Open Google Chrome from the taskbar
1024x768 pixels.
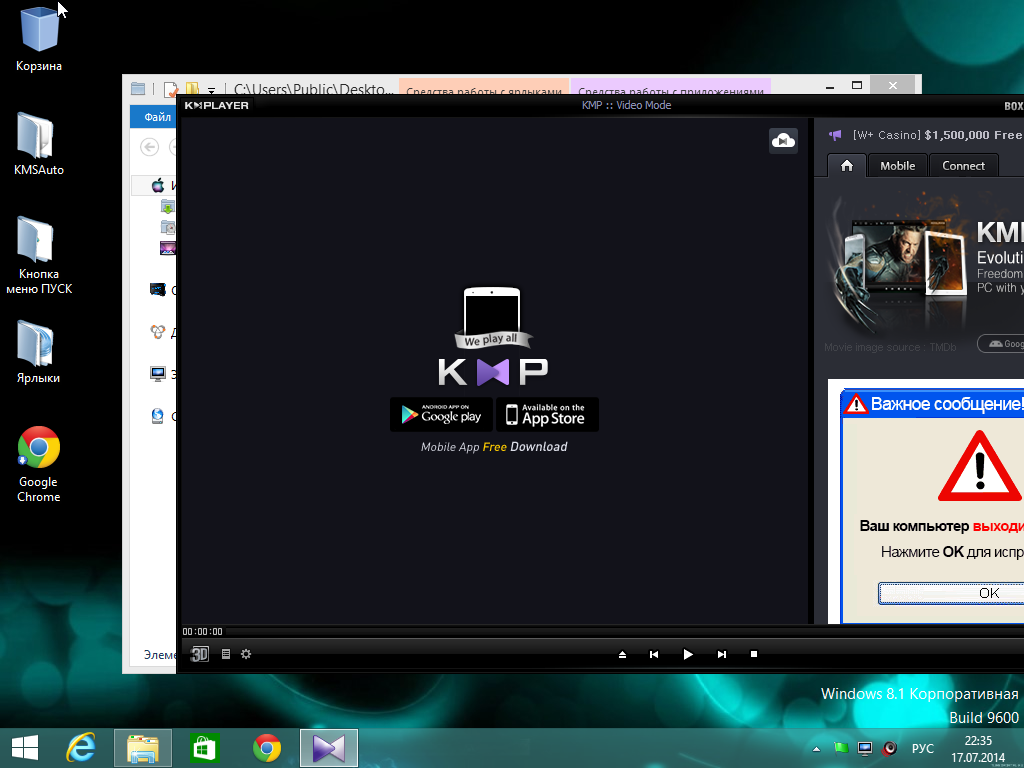pyautogui.click(x=267, y=748)
